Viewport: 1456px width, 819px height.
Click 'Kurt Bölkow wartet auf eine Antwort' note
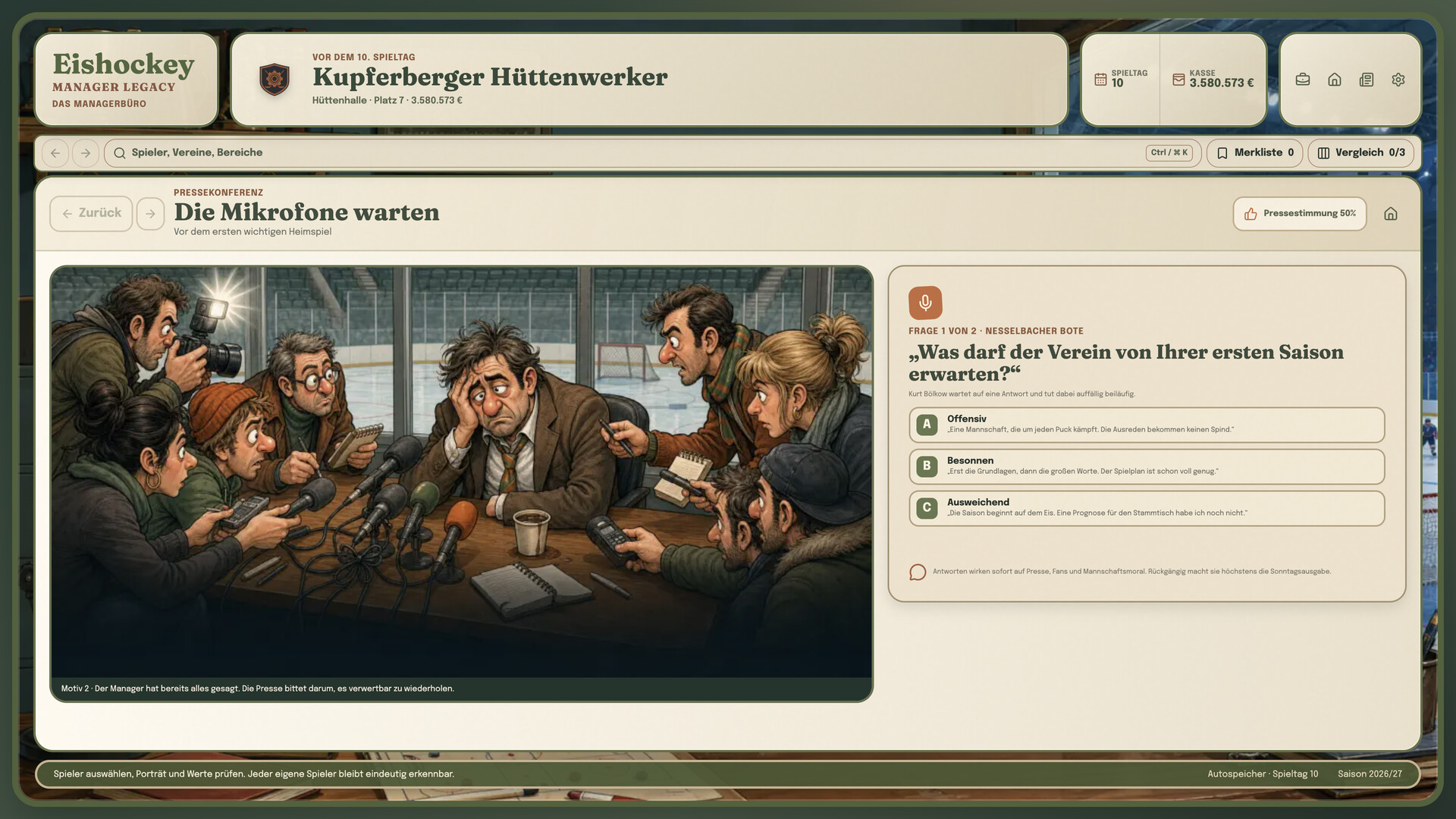pyautogui.click(x=1021, y=394)
